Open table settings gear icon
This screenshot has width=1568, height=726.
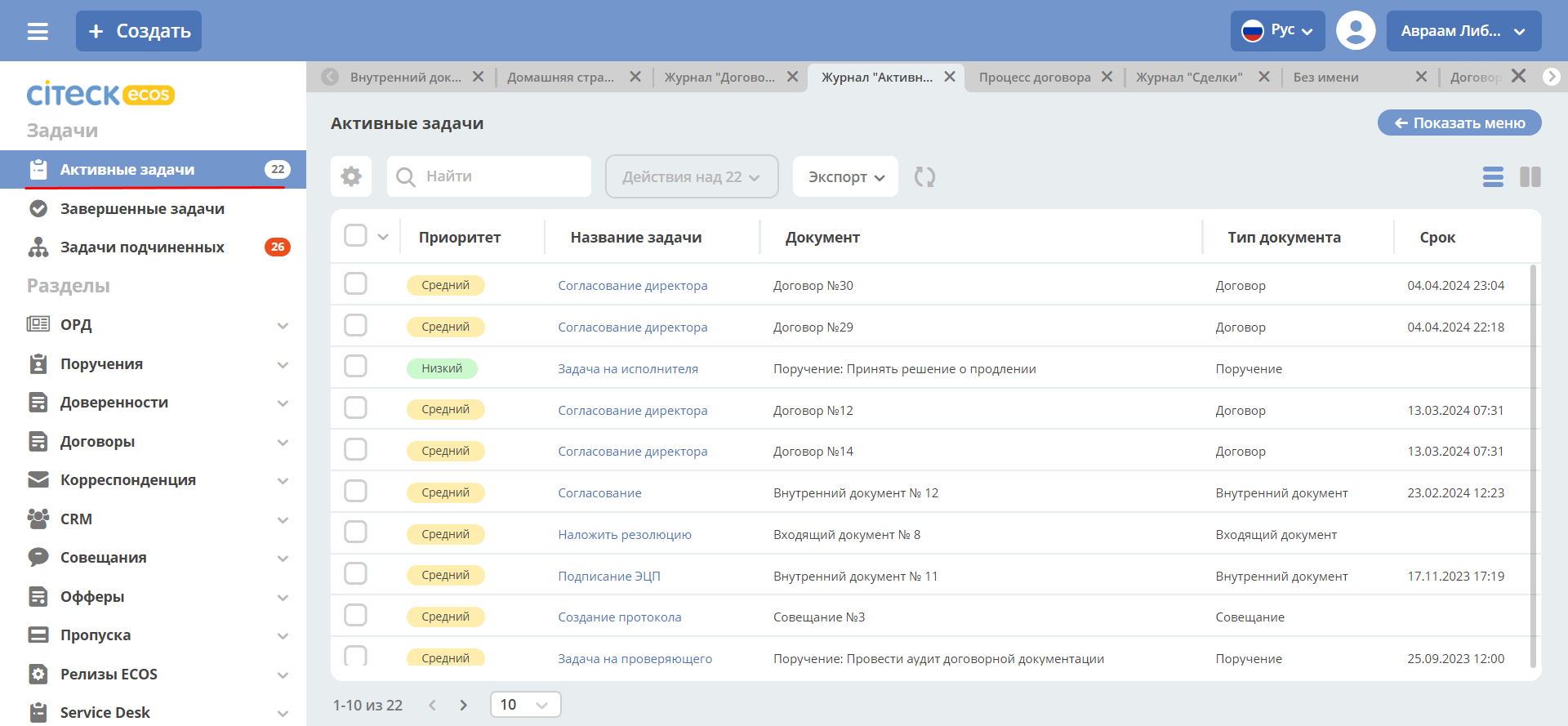pos(351,176)
